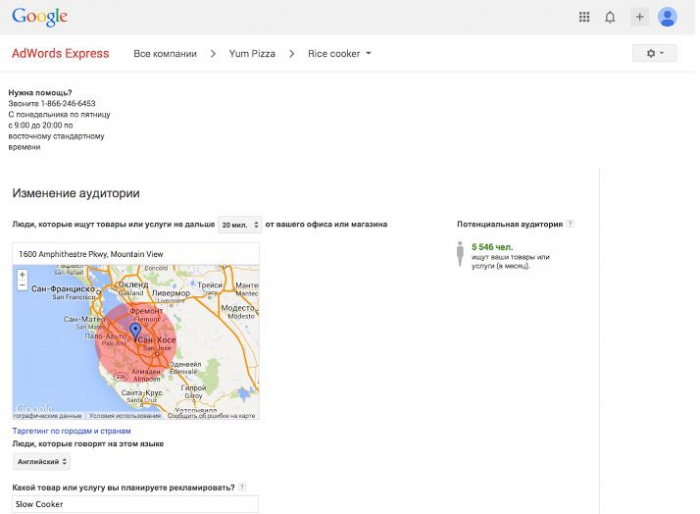This screenshot has width=700, height=514.
Task: Open help for Потенциальная аудитория
Action: 570,224
